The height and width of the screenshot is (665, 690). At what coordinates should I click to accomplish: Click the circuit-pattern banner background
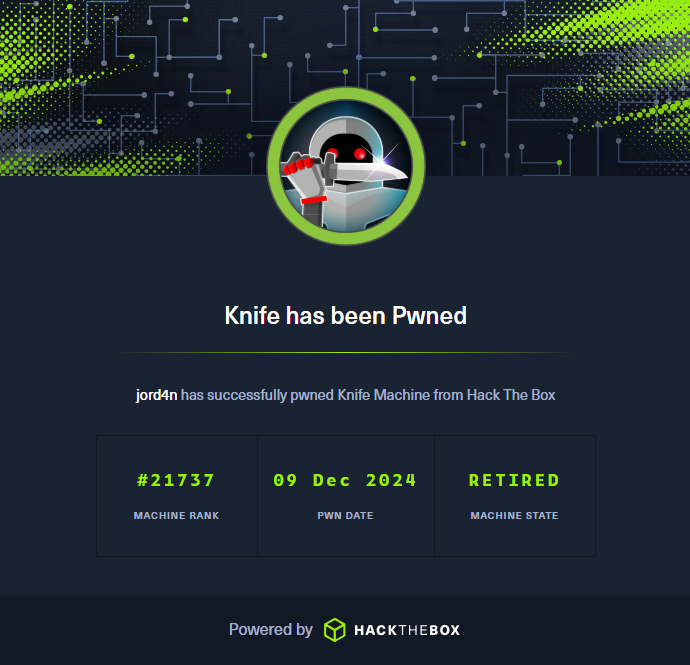pos(132,88)
